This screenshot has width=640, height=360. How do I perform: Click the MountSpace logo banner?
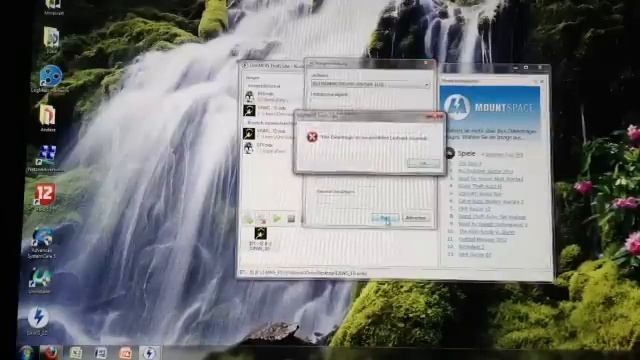click(490, 107)
